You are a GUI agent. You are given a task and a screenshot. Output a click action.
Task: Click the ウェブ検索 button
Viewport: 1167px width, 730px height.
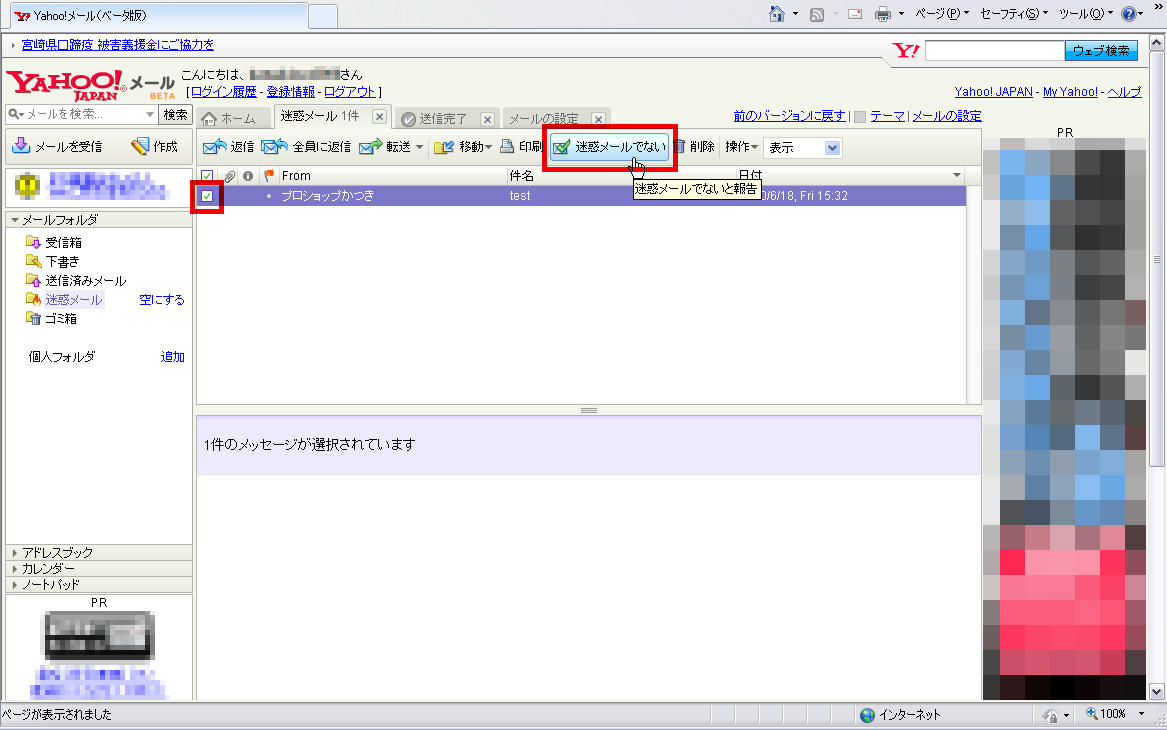[x=1101, y=51]
